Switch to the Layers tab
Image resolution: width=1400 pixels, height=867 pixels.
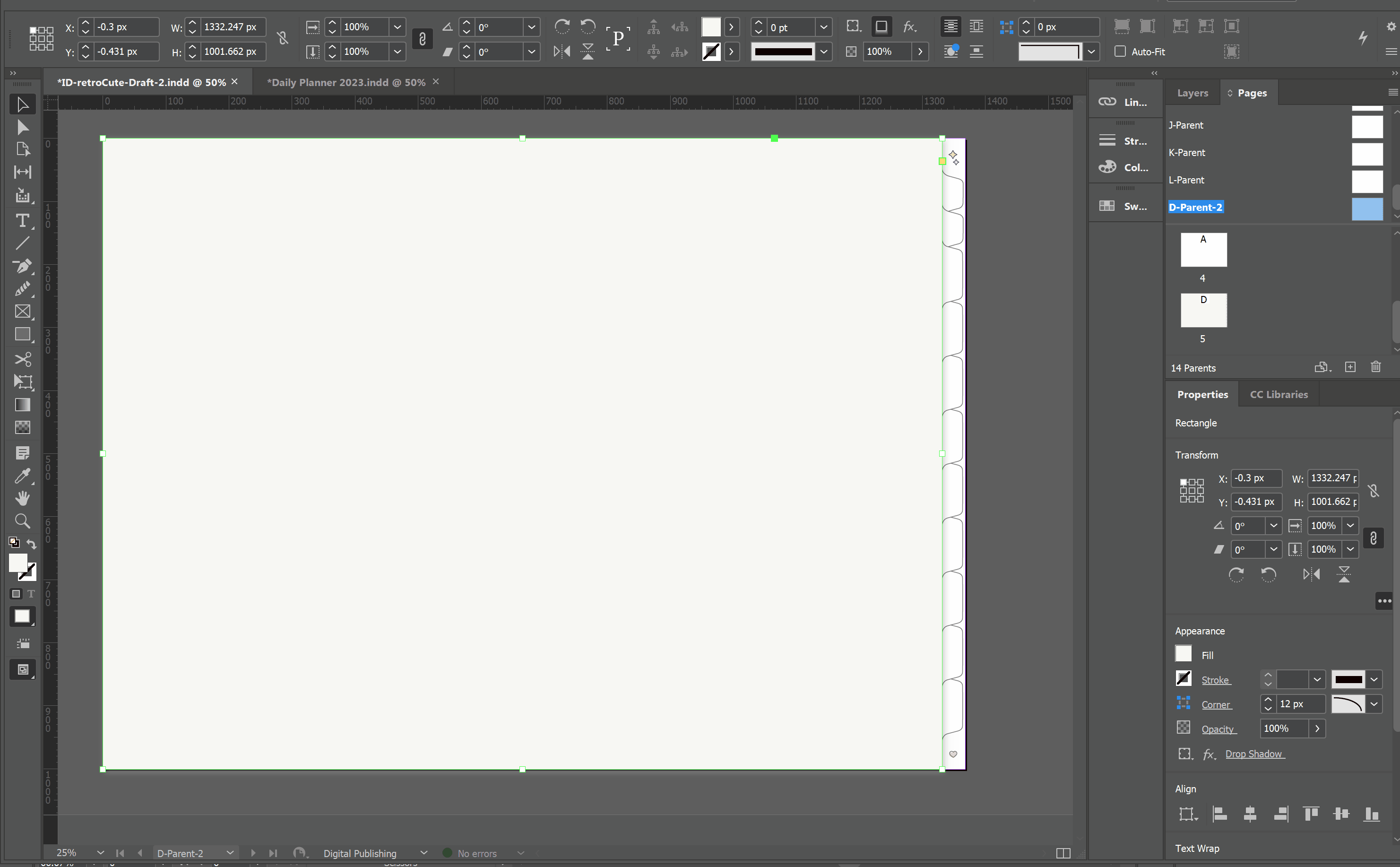(1192, 93)
